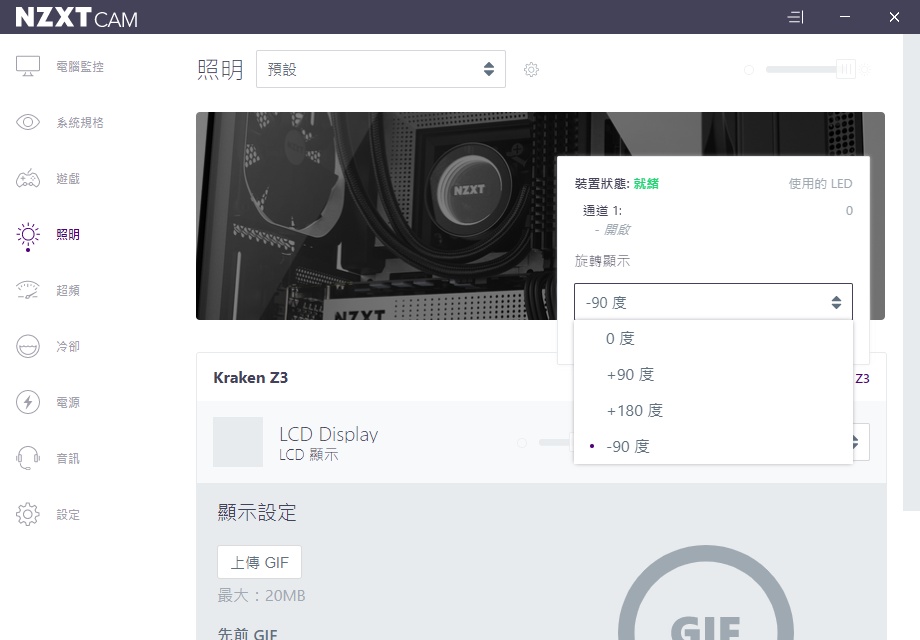The width and height of the screenshot is (920, 640).
Task: Go to 系統規格 menu item
Action: (x=80, y=122)
